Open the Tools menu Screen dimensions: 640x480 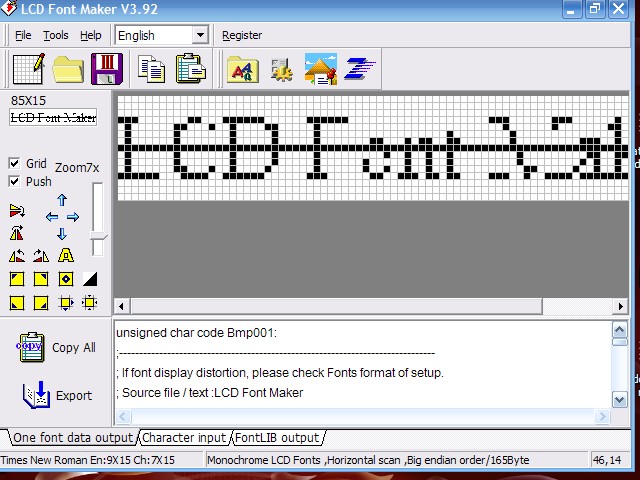pyautogui.click(x=56, y=36)
